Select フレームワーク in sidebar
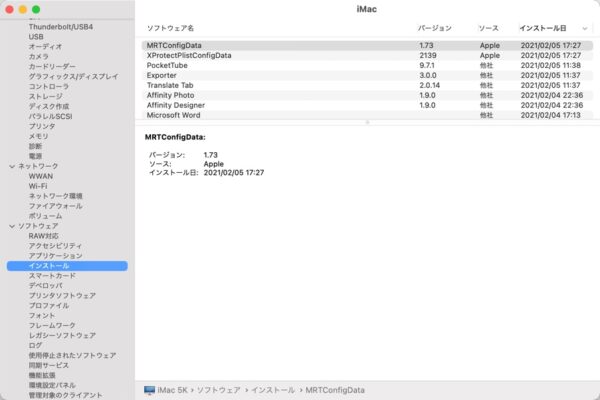 (x=52, y=325)
